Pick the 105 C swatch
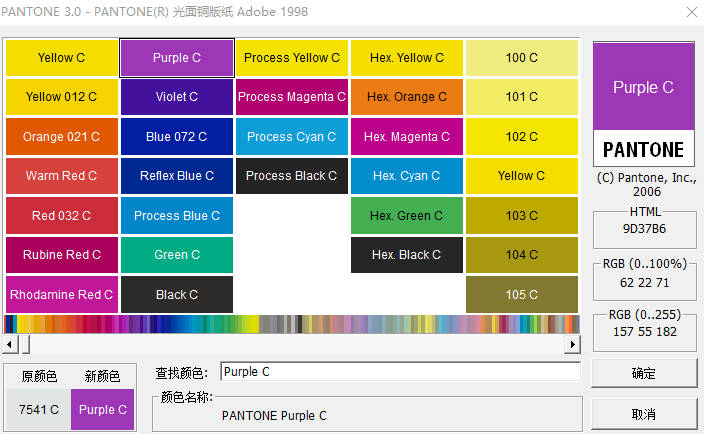This screenshot has height=434, width=704. tap(522, 294)
